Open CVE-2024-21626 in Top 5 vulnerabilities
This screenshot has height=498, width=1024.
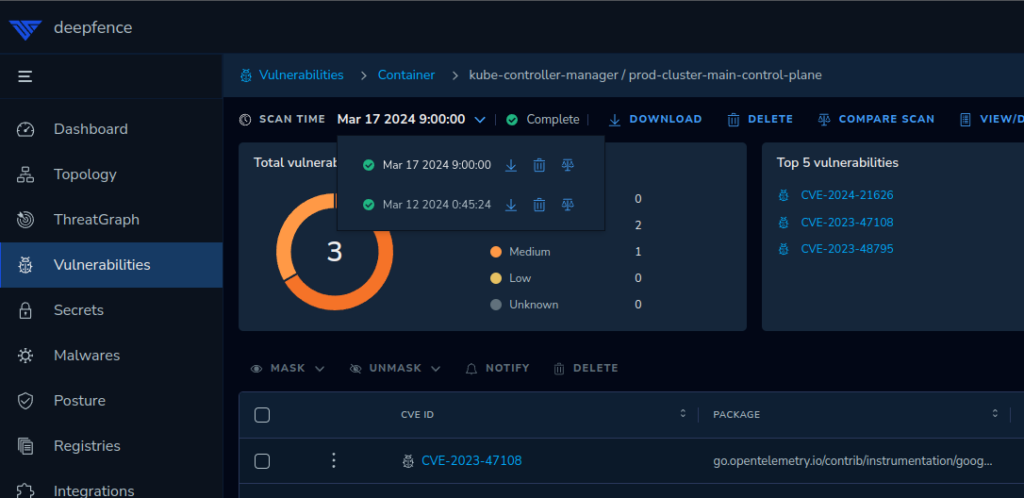847,195
